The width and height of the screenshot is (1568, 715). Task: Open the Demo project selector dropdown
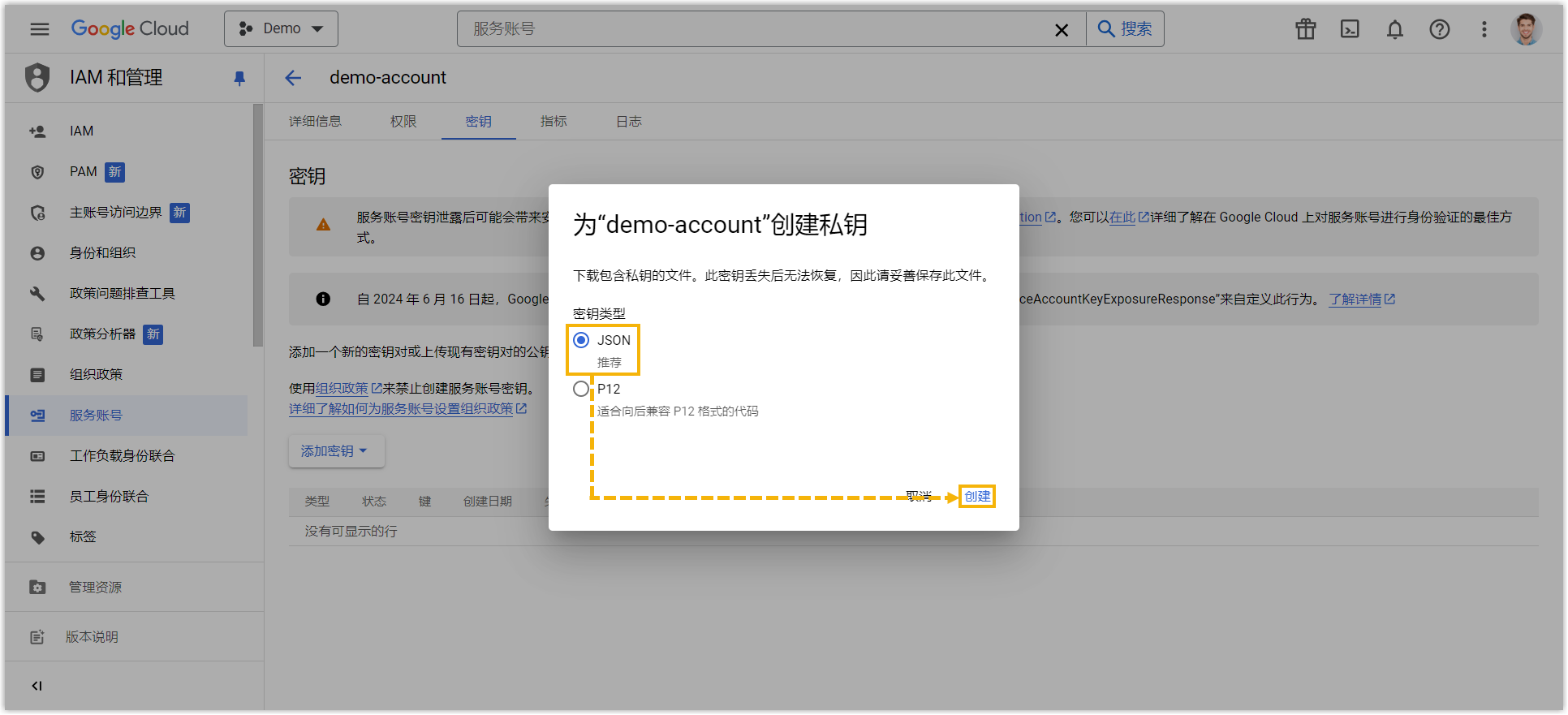pyautogui.click(x=281, y=29)
